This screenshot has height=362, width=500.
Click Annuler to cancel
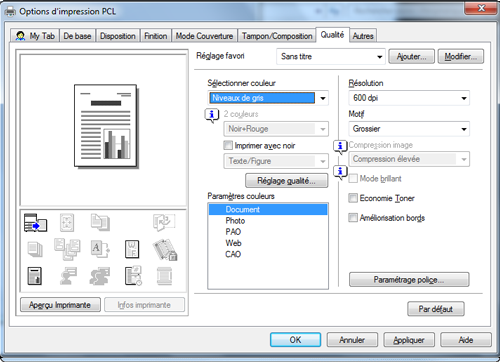tap(352, 340)
